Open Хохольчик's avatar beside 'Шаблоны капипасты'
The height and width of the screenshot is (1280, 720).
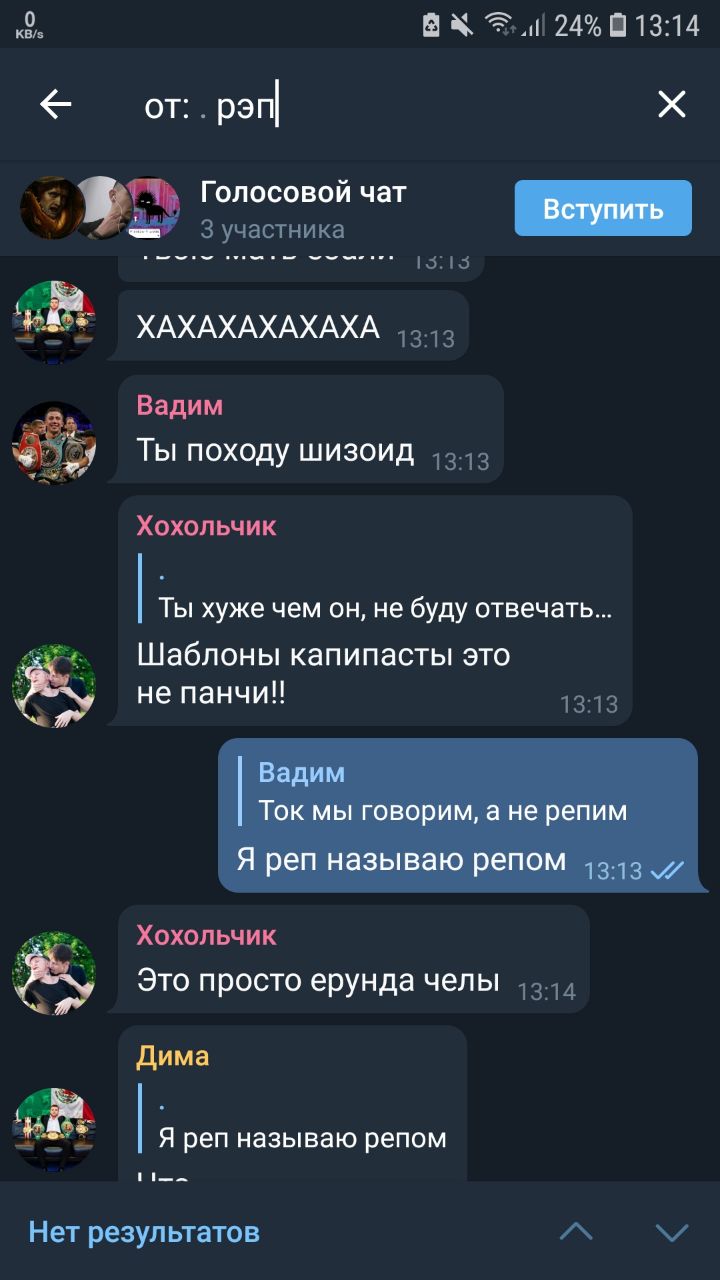click(x=54, y=685)
